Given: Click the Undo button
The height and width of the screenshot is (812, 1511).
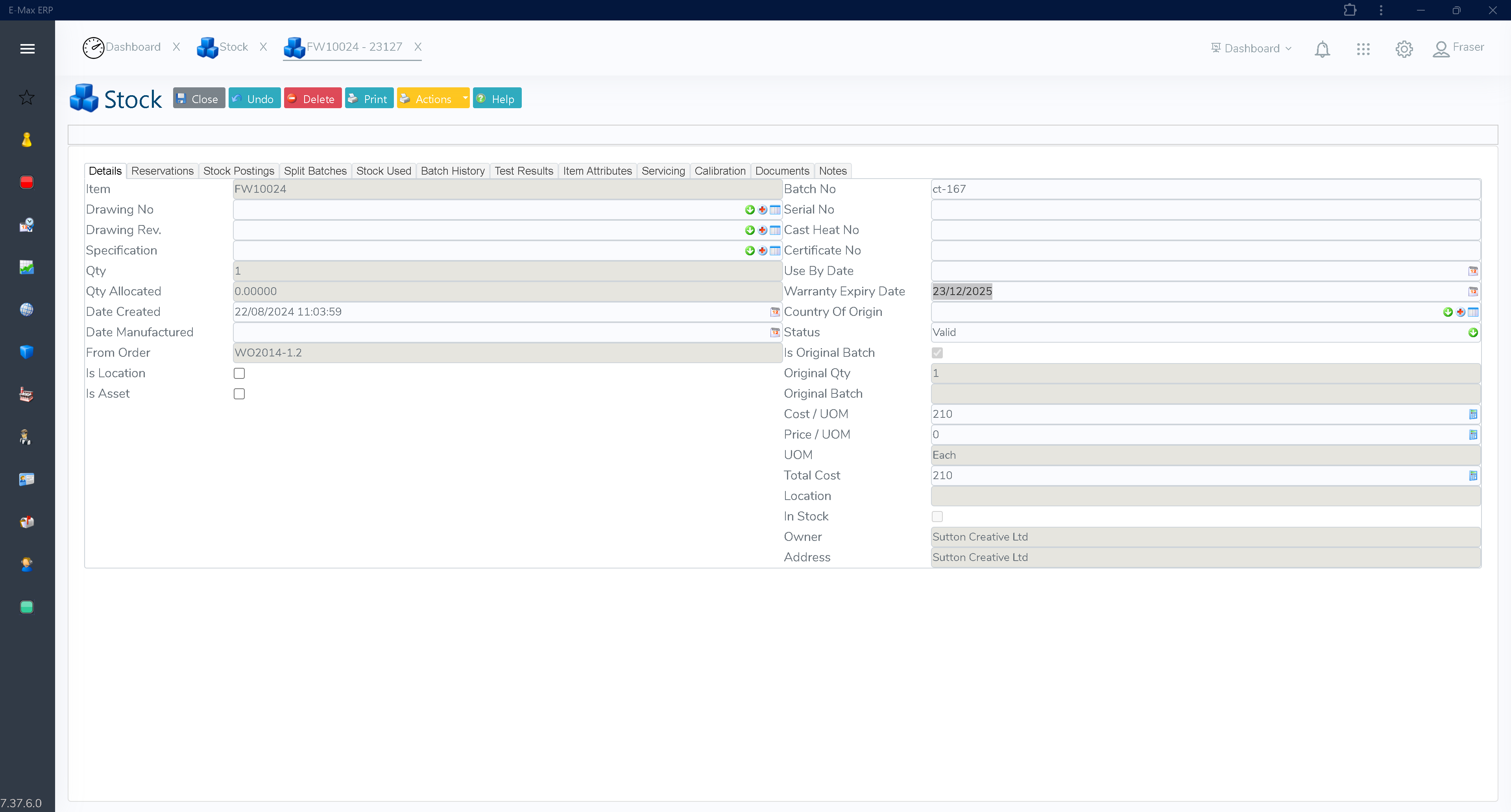Looking at the screenshot, I should (254, 98).
